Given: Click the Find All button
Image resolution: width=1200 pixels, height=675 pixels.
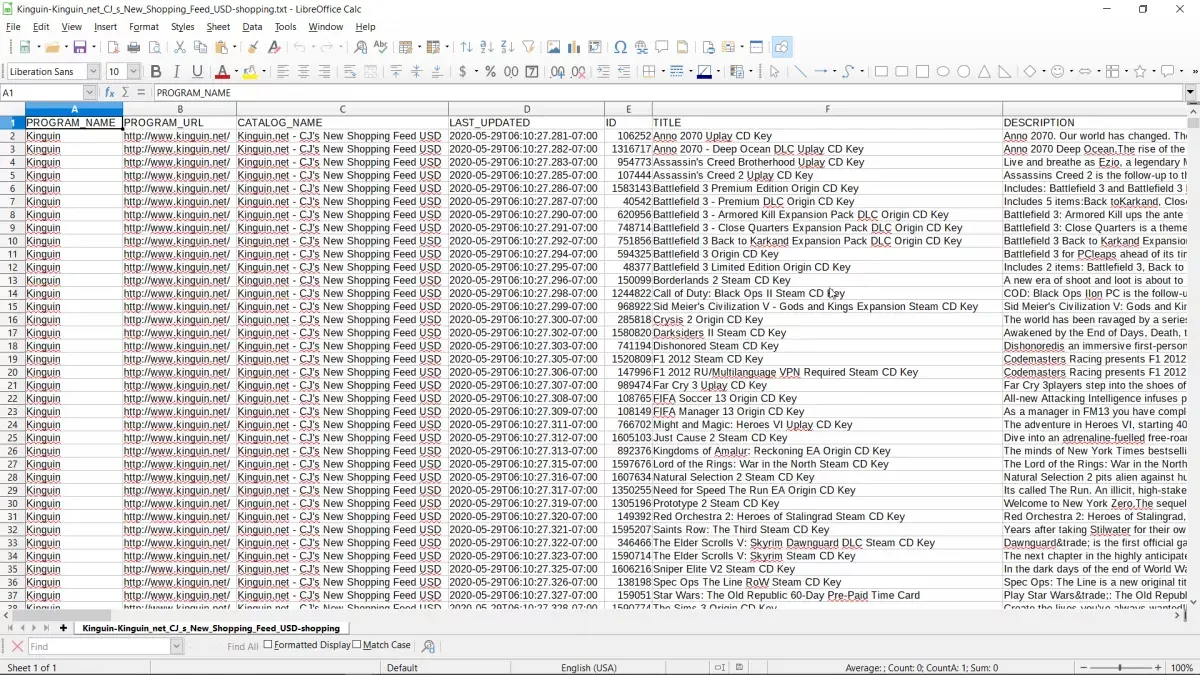Looking at the screenshot, I should click(243, 647).
